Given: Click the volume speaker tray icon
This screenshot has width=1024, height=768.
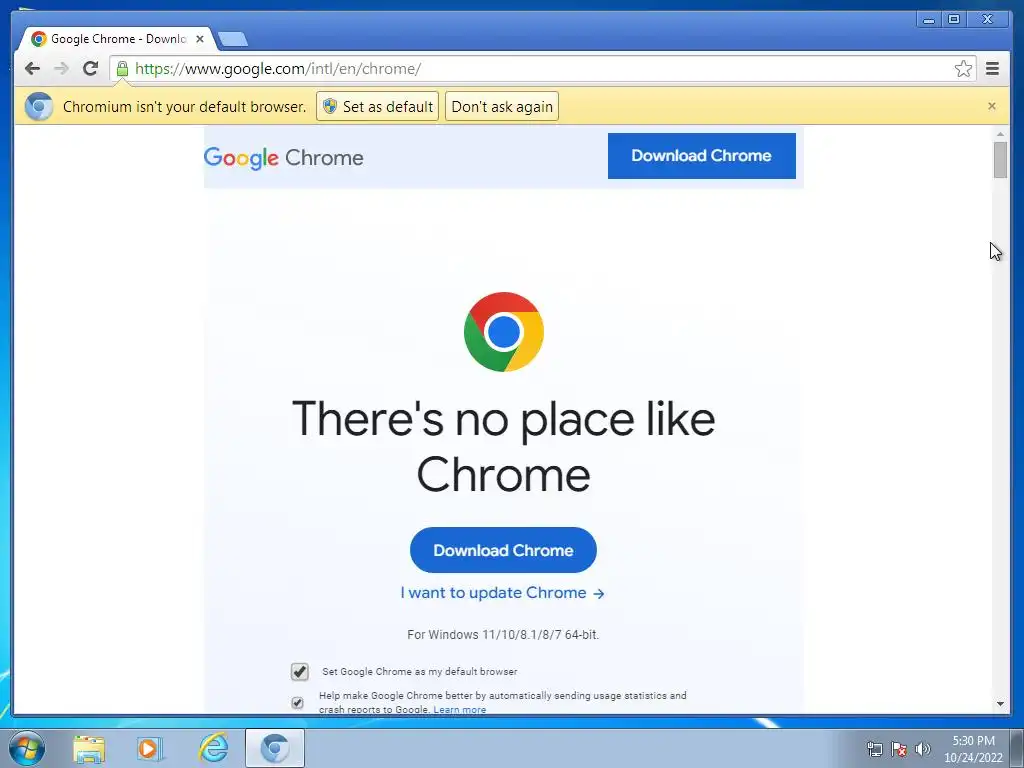Looking at the screenshot, I should (923, 749).
